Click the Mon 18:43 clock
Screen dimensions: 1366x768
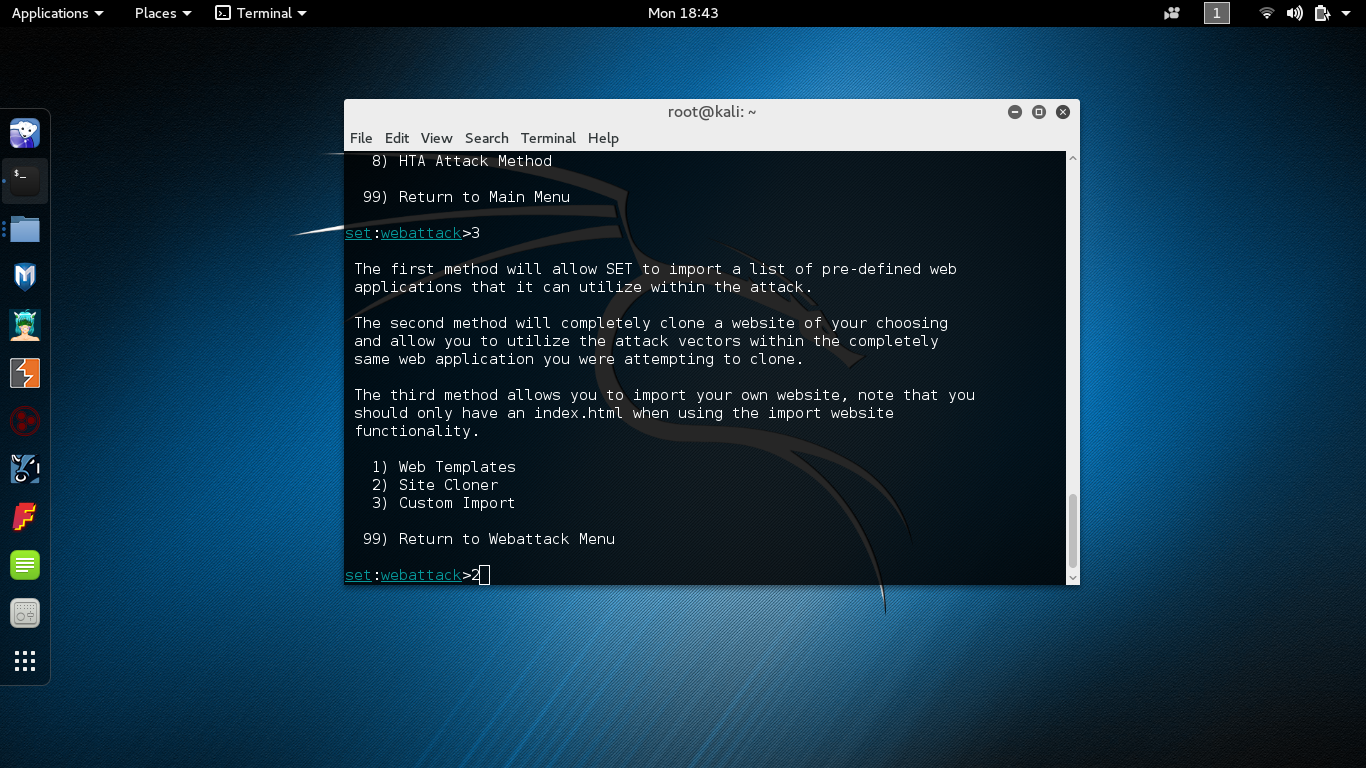(x=683, y=13)
